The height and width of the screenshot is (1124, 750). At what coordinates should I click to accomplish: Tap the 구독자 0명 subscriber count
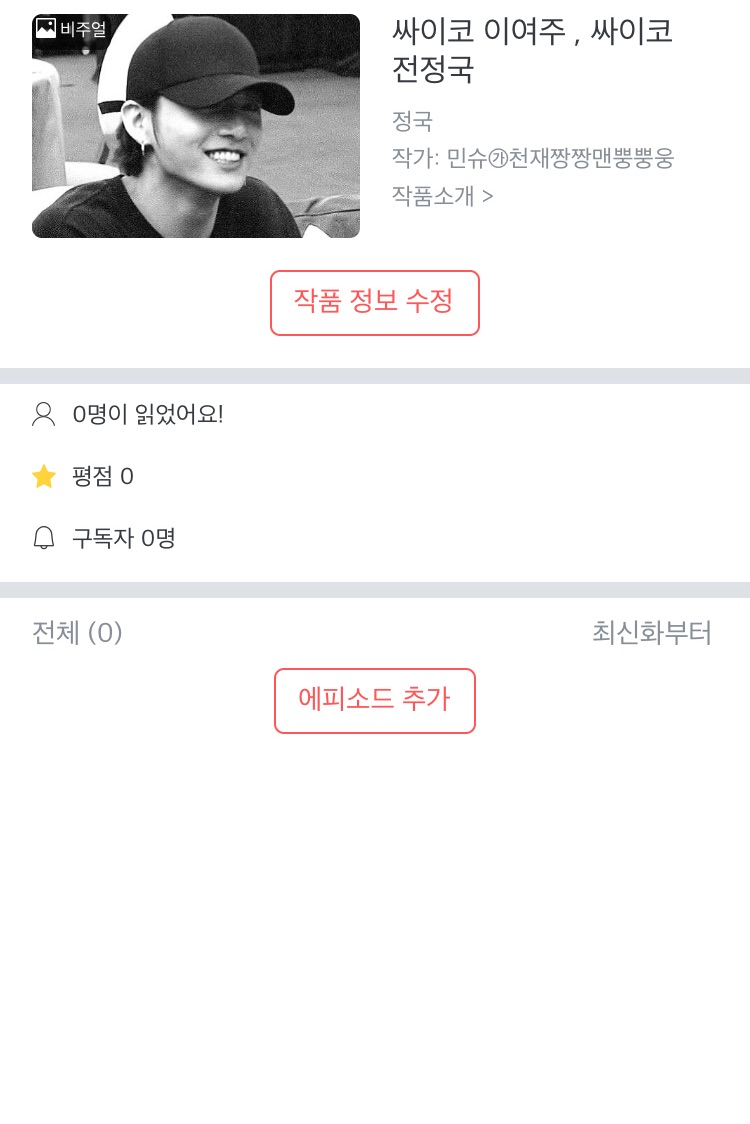tap(123, 538)
